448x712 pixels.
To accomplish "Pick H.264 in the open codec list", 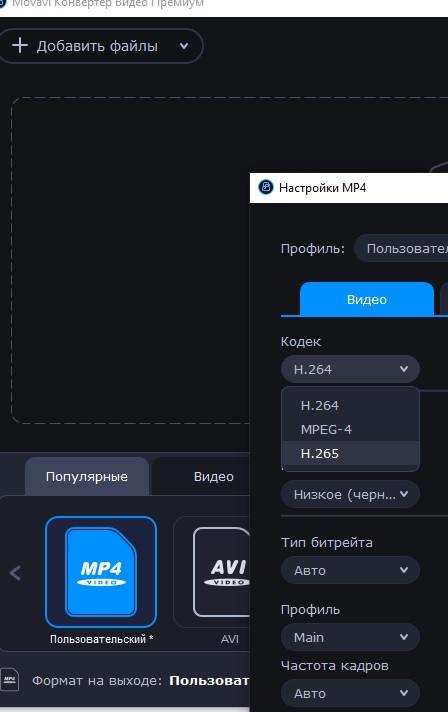I will click(350, 405).
